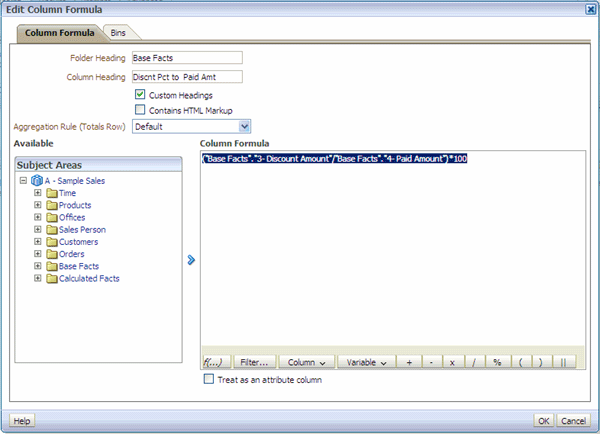Click the OK button
The image size is (600, 434).
[544, 421]
